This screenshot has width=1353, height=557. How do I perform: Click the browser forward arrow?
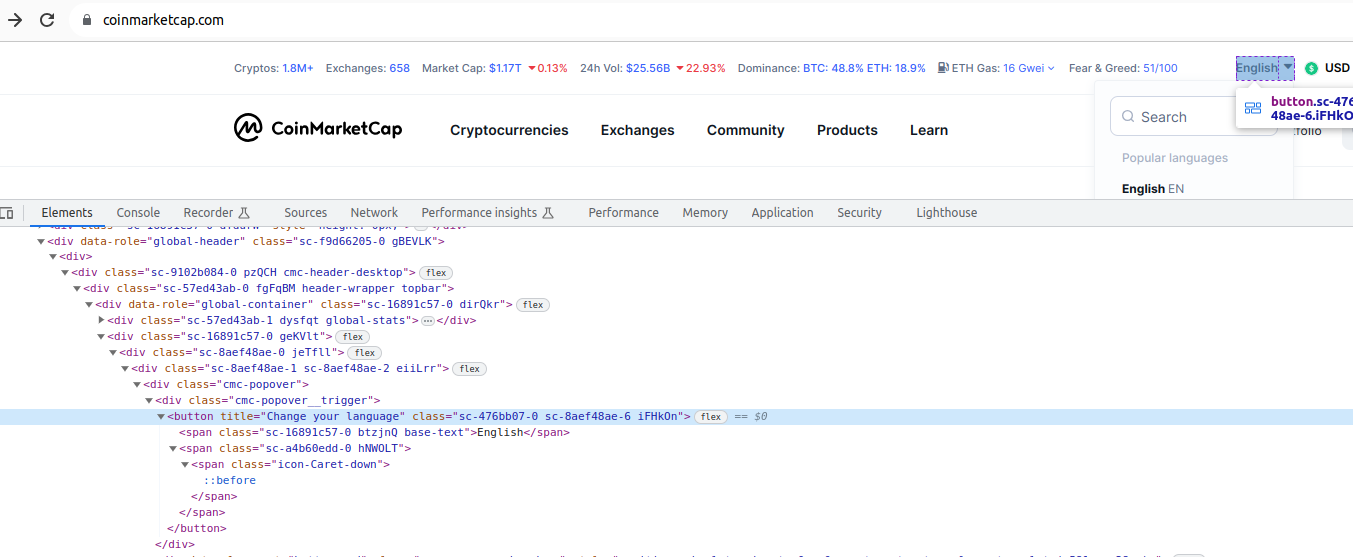pyautogui.click(x=15, y=20)
